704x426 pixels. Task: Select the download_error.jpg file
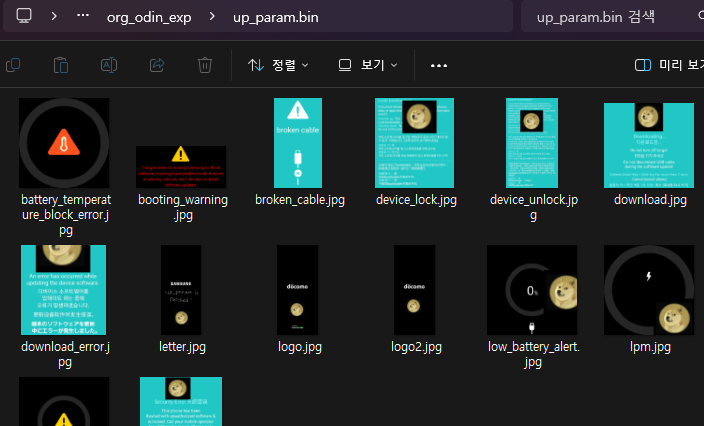click(64, 290)
